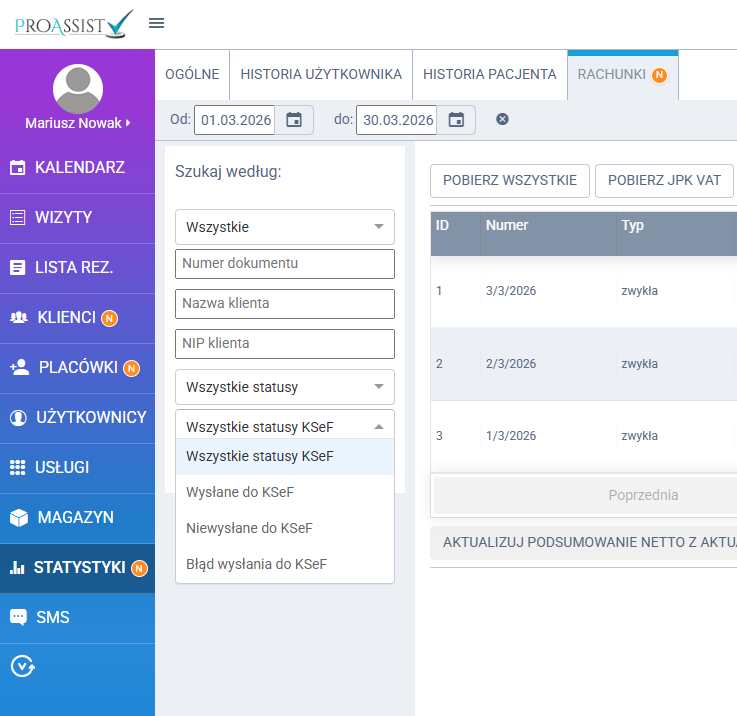The width and height of the screenshot is (737, 716).
Task: Click the user avatar picture
Action: tap(77, 88)
